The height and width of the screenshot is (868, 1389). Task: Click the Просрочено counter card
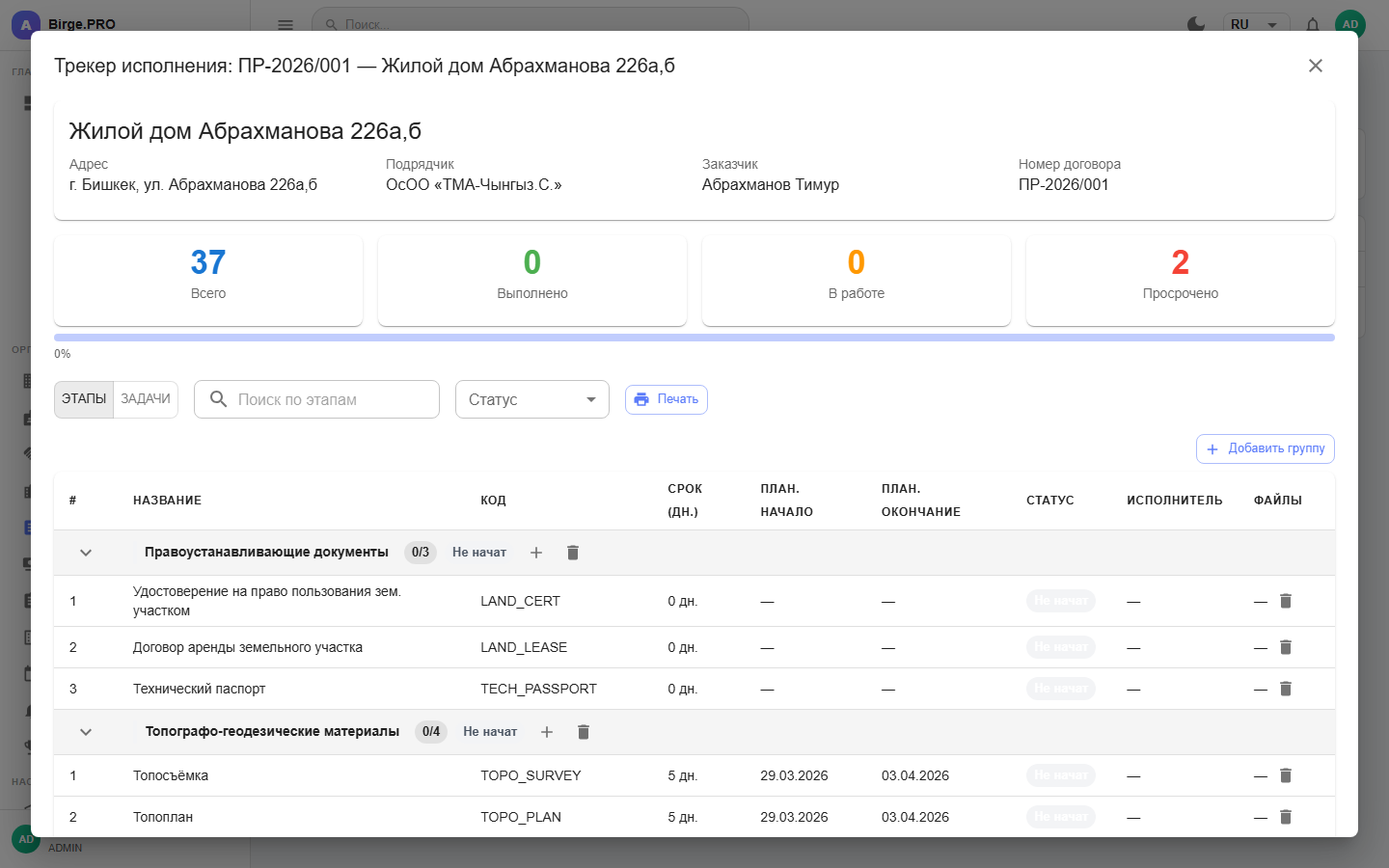pos(1180,280)
